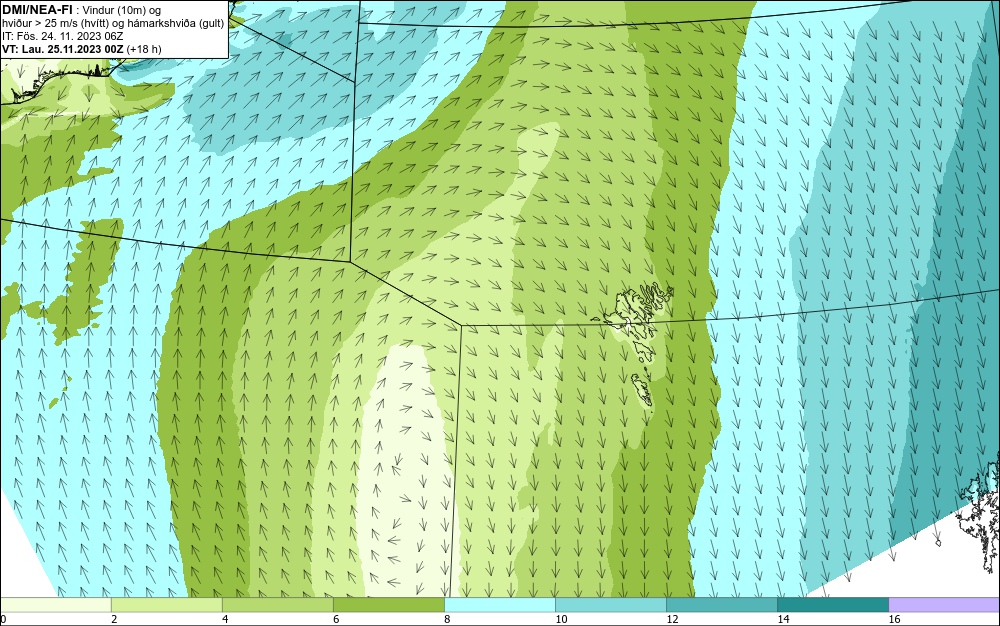Image resolution: width=1000 pixels, height=626 pixels.
Task: Click the 6–8 m/s dark green legend swatch
Action: coord(388,604)
